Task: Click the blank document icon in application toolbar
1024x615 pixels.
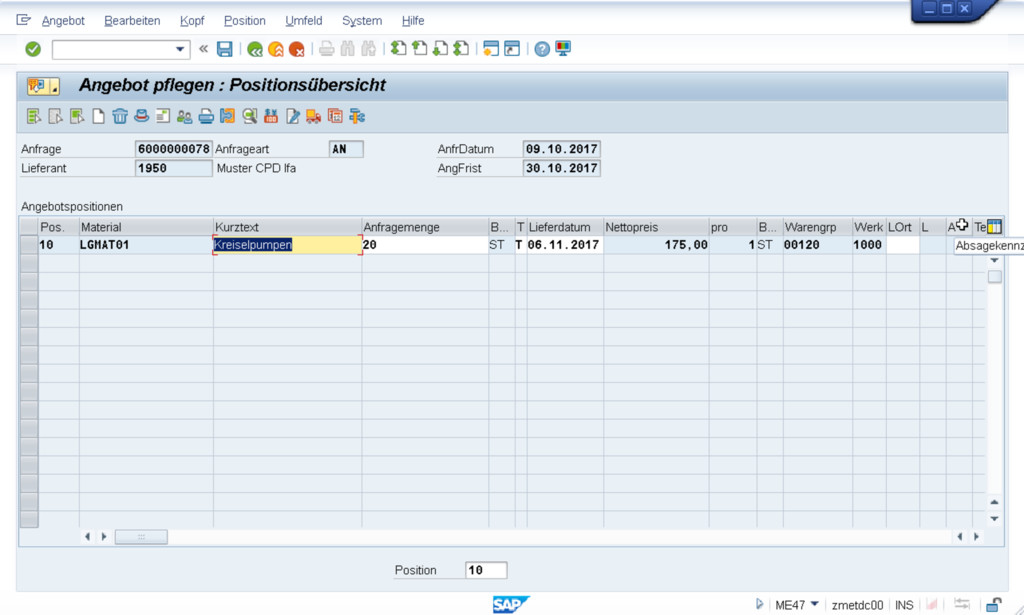Action: tap(98, 116)
